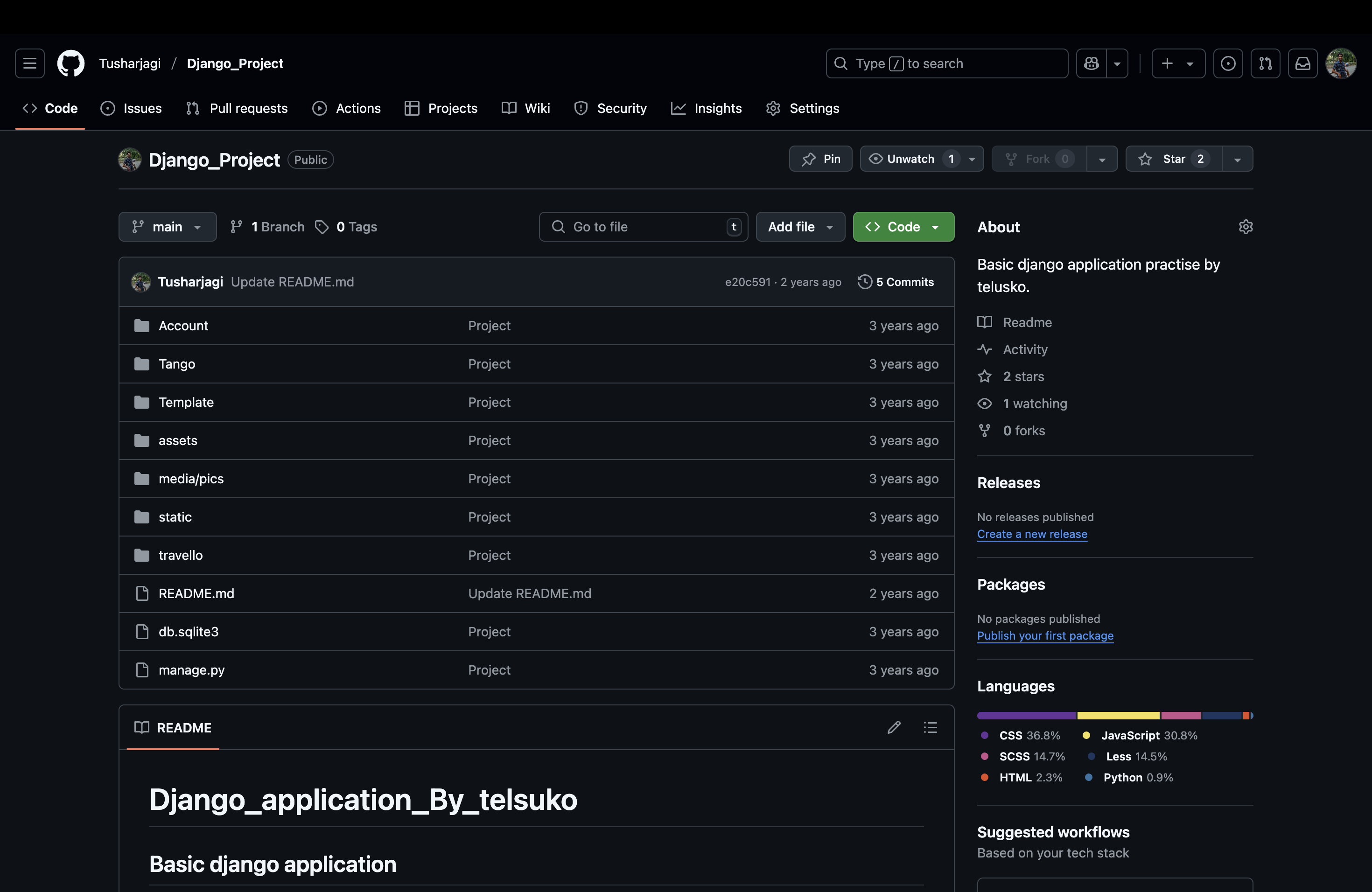Open the static folder
Screen dimensions: 1372x892
coord(175,517)
